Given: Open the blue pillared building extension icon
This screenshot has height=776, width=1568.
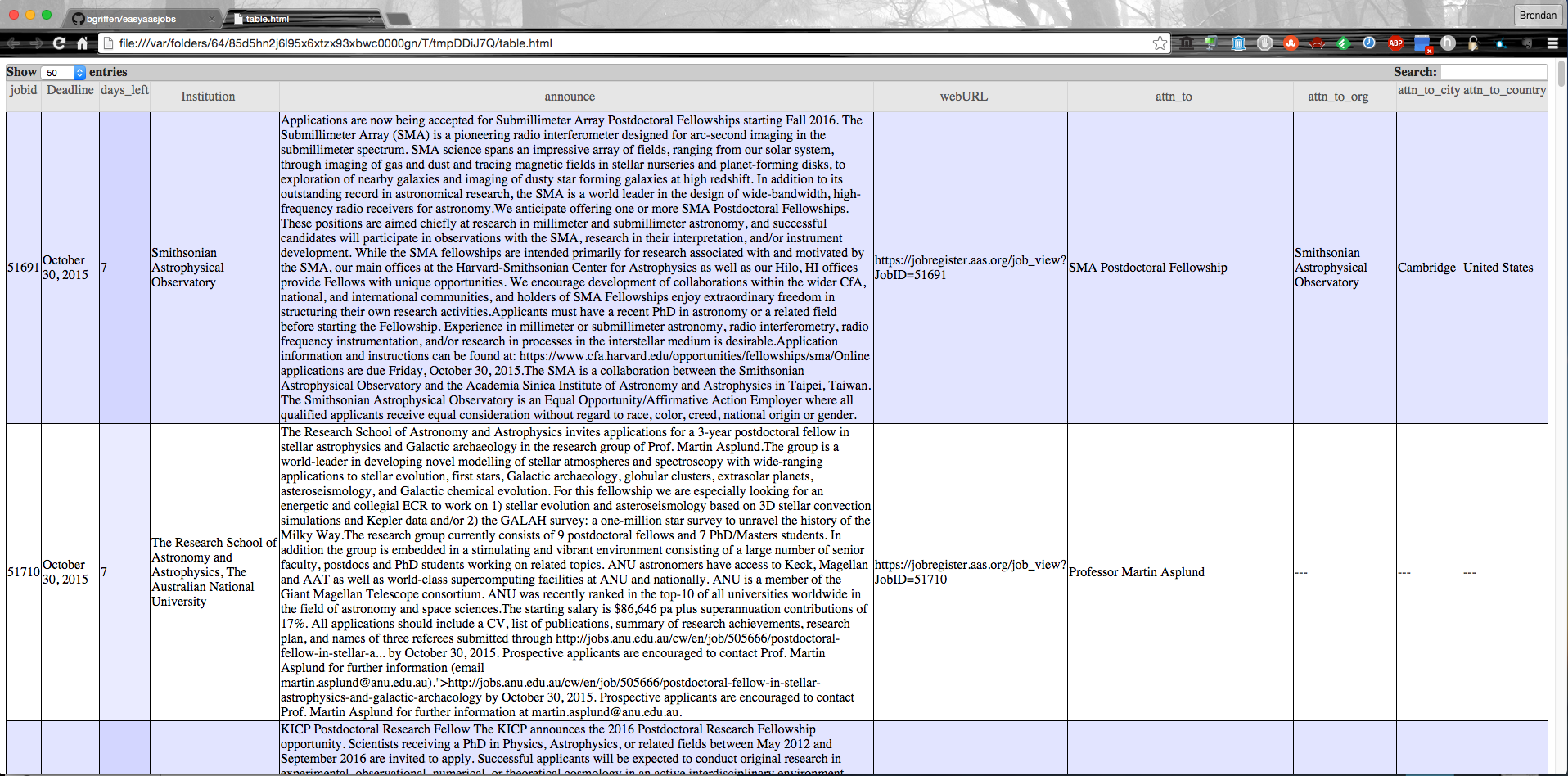Looking at the screenshot, I should click(1238, 43).
